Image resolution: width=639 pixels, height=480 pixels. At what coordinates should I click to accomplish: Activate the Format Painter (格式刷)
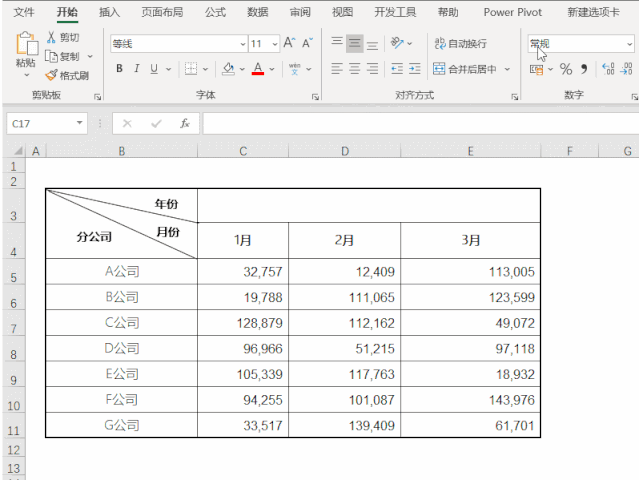point(51,75)
